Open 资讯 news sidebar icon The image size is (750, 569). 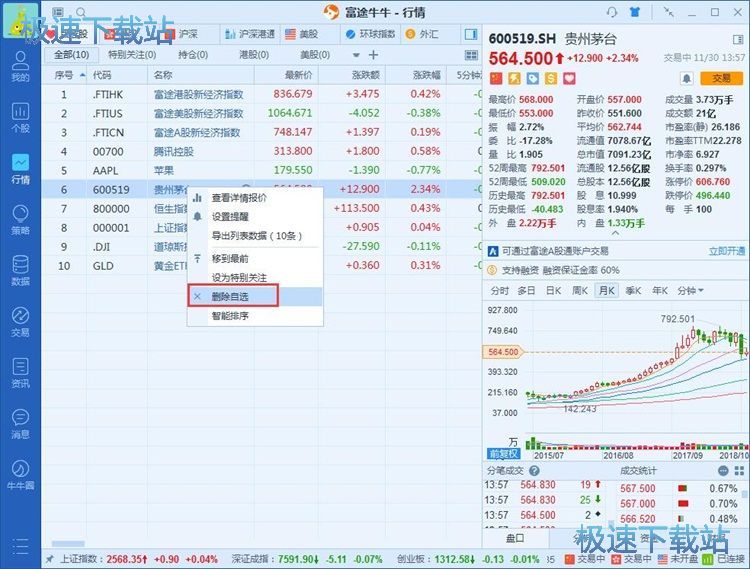[x=20, y=373]
